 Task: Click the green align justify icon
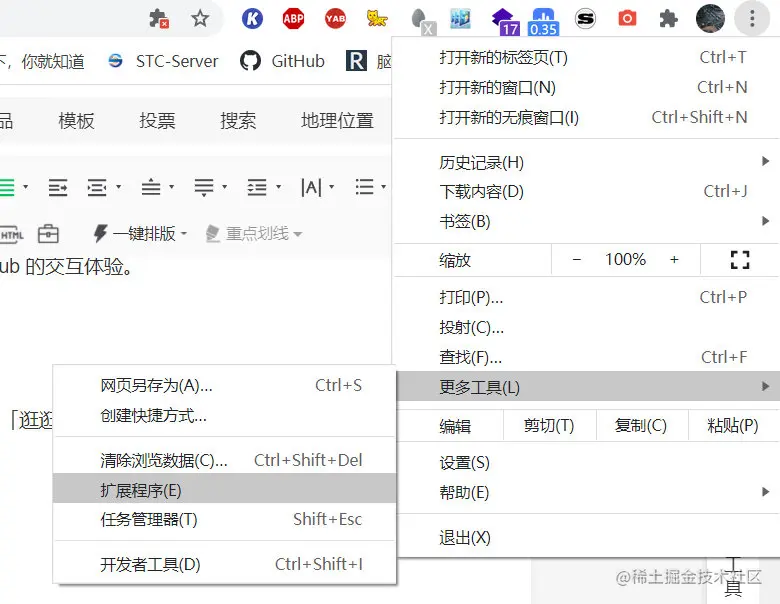pos(8,188)
